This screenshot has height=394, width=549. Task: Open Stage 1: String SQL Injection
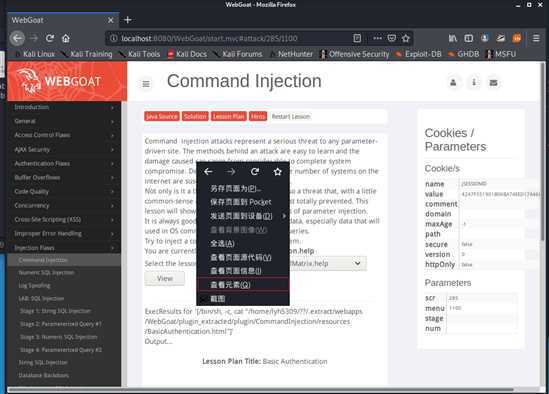55,311
